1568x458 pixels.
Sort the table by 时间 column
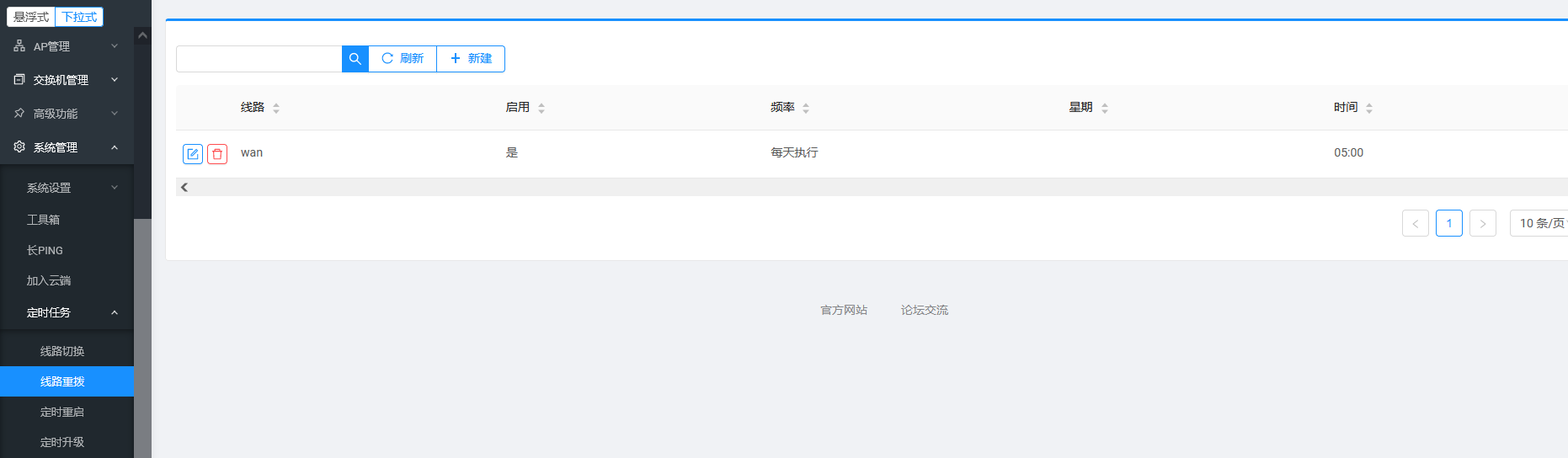1369,108
